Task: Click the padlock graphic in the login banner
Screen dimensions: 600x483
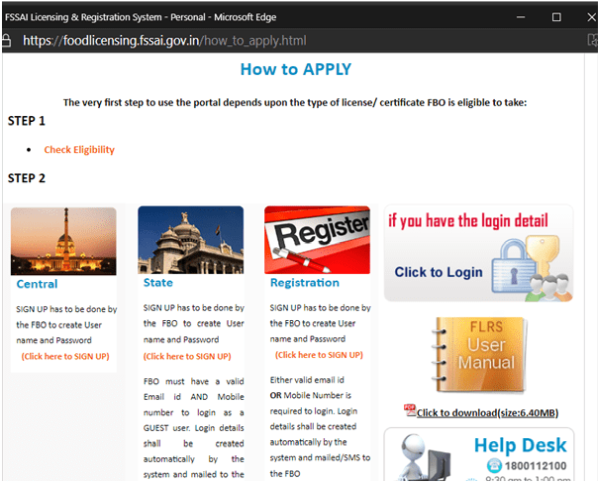Action: click(517, 261)
